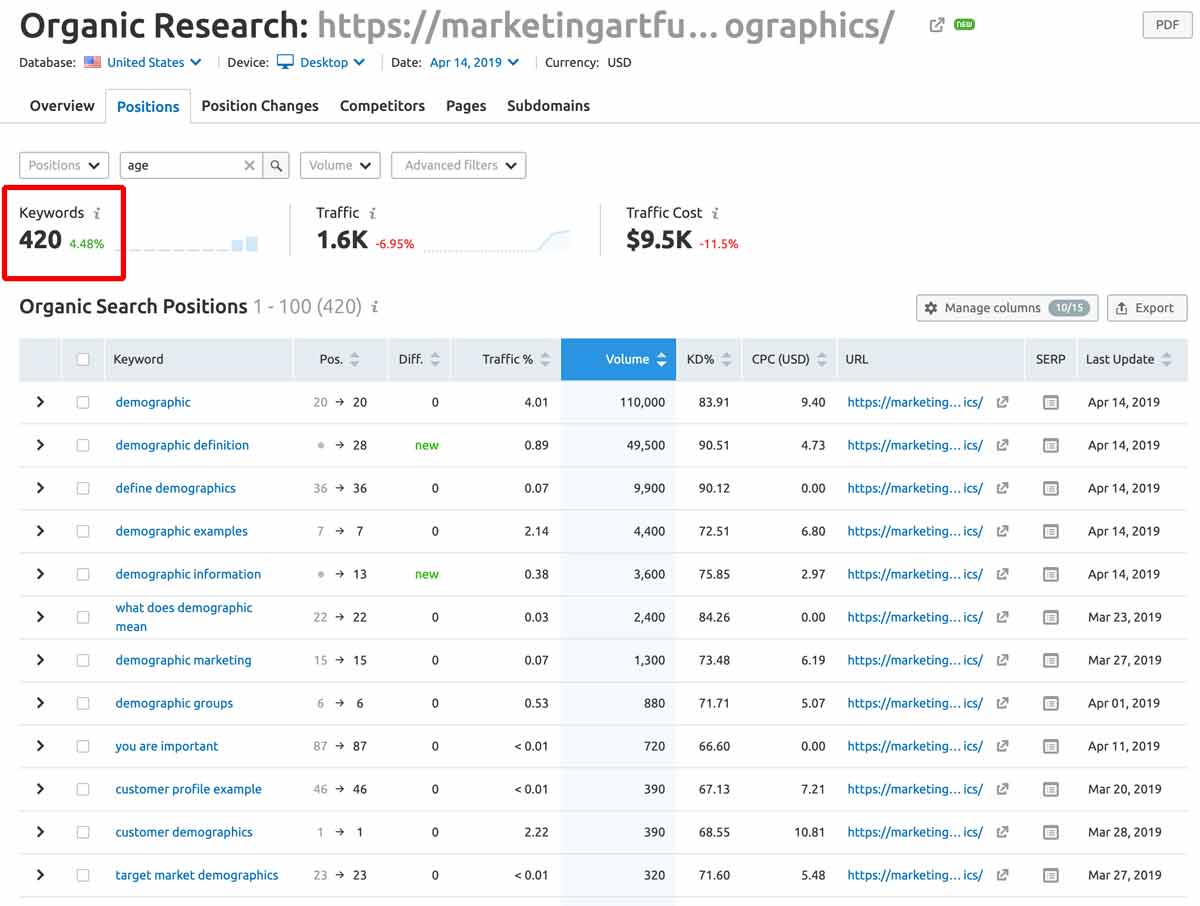
Task: Click the PDF button
Action: (x=1167, y=25)
